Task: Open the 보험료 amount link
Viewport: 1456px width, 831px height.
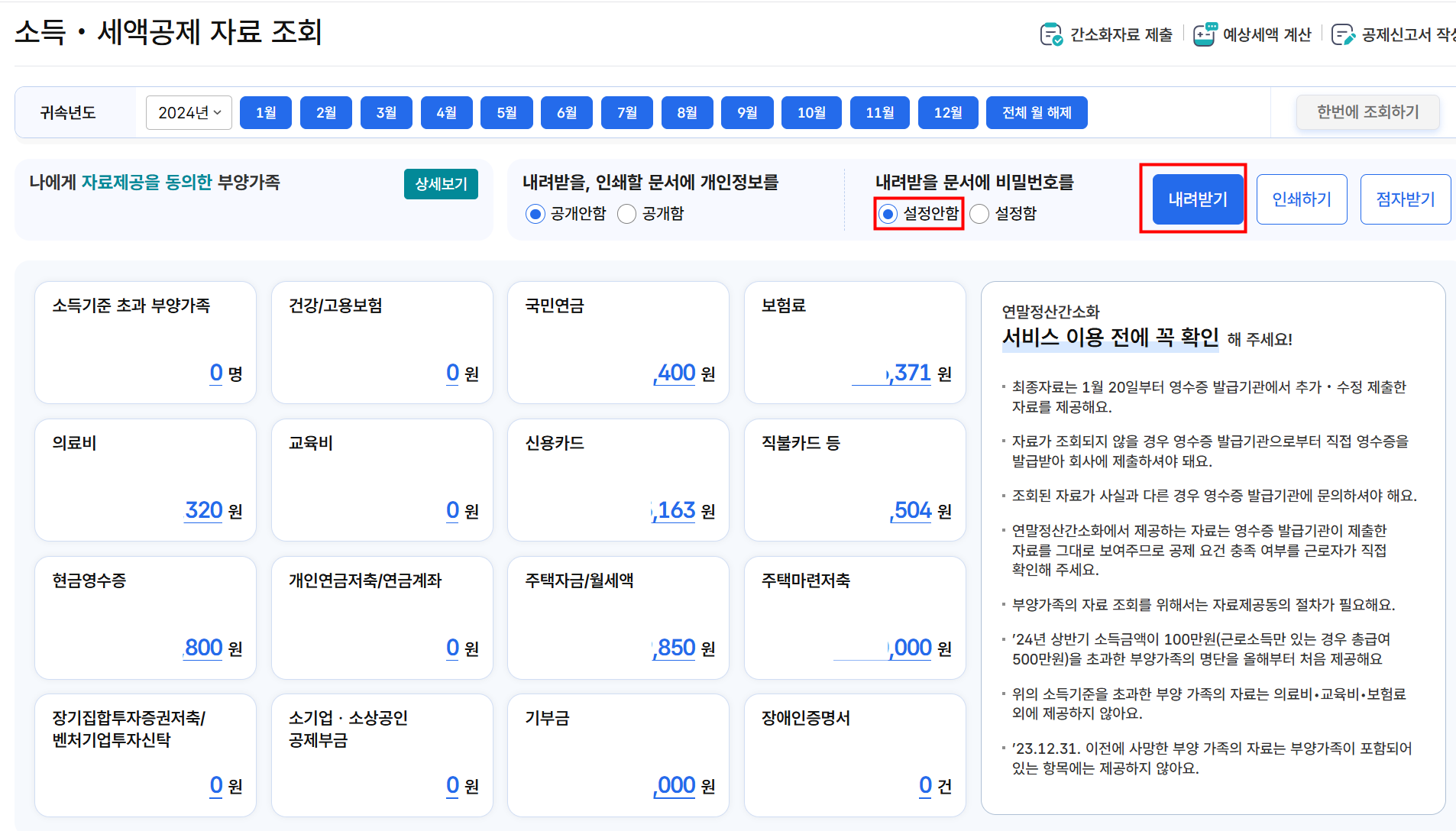Action: click(891, 373)
